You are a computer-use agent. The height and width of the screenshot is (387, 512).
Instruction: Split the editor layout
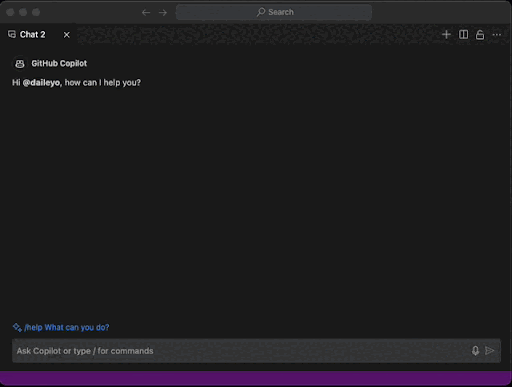pos(463,34)
